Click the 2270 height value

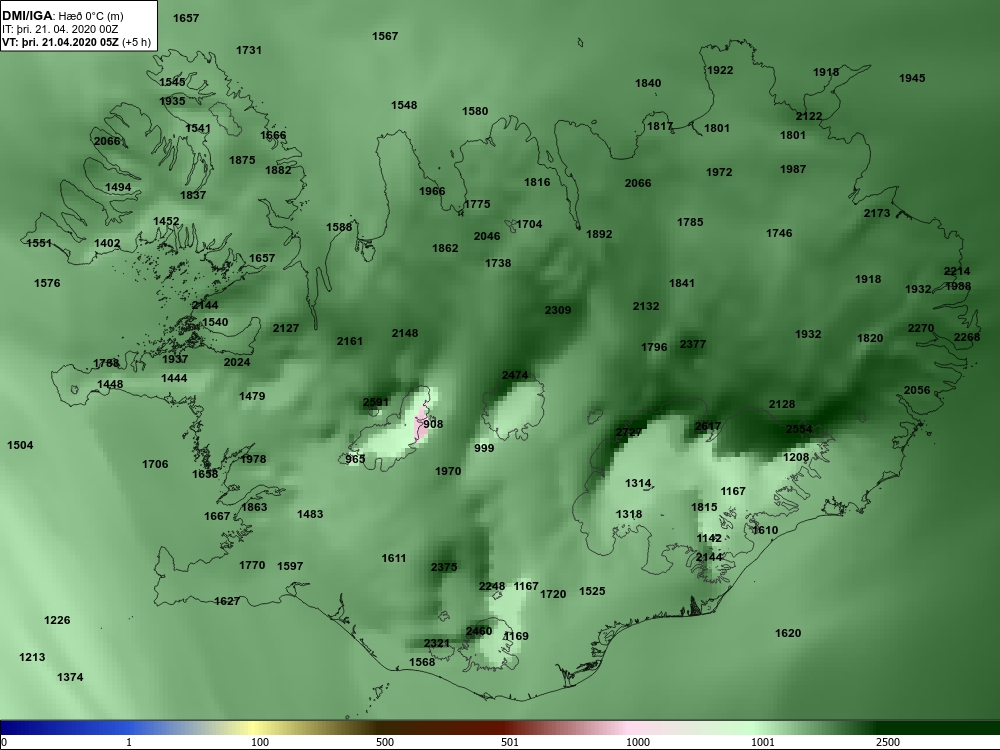pyautogui.click(x=921, y=328)
